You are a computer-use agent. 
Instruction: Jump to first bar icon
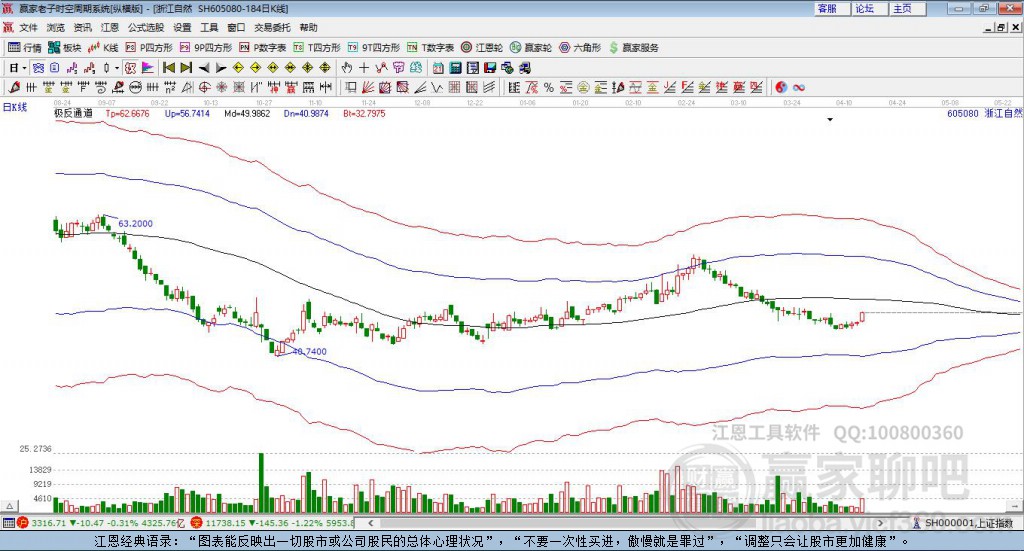tap(168, 68)
